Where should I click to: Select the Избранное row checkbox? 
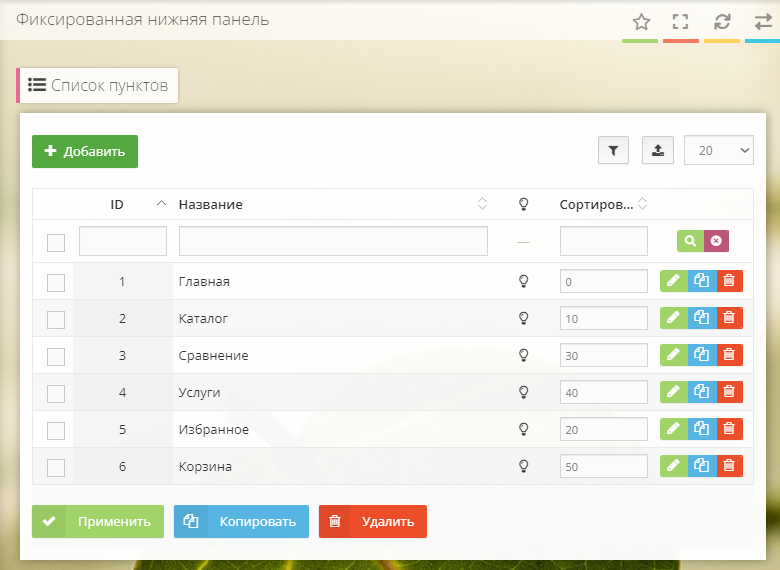(56, 430)
